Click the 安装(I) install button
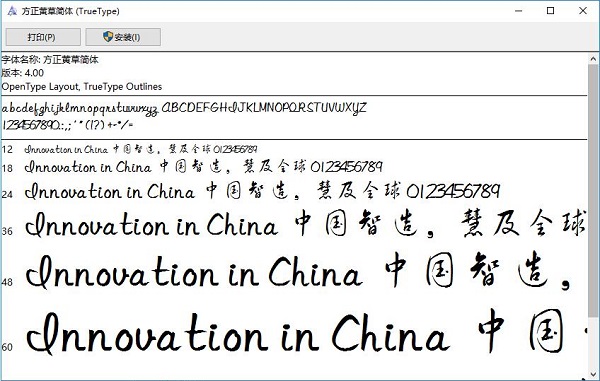Screen dimensions: 600x381 (123, 37)
